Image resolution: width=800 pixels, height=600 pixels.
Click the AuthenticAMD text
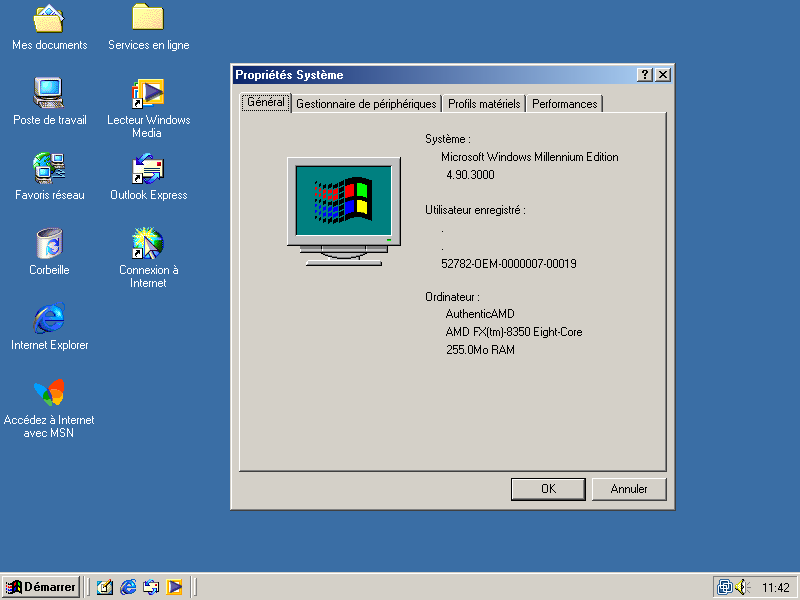pos(480,314)
